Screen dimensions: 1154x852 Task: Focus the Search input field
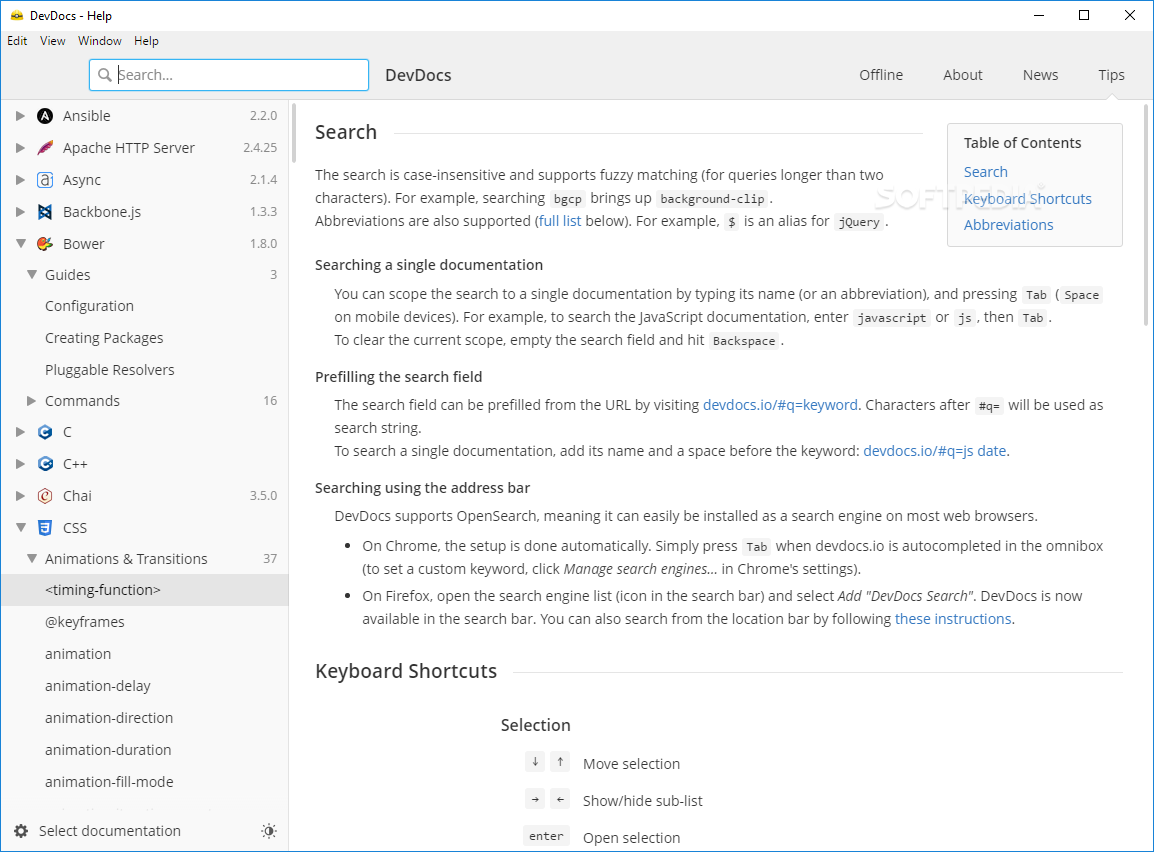click(x=229, y=75)
